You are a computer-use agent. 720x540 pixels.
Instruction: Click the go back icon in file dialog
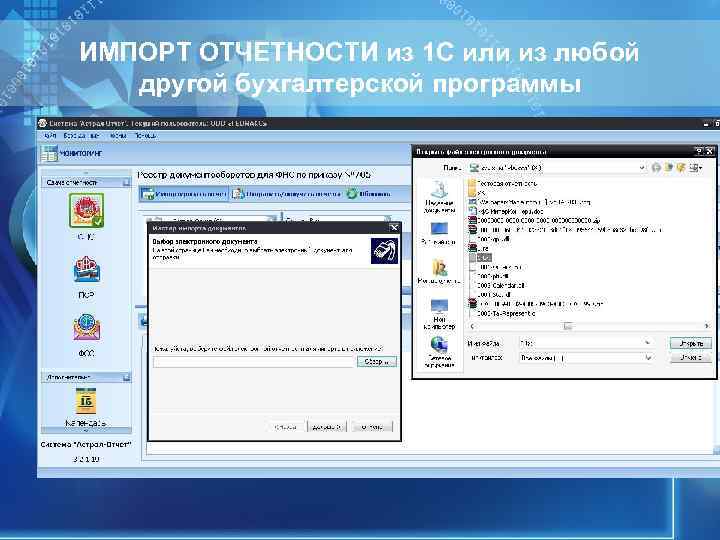click(656, 168)
